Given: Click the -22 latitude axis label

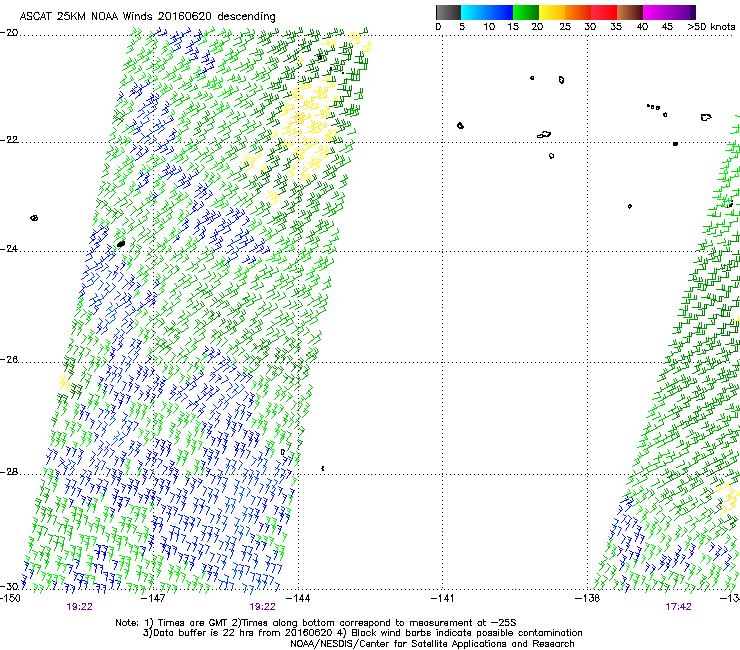Looking at the screenshot, I should click(x=9, y=140).
